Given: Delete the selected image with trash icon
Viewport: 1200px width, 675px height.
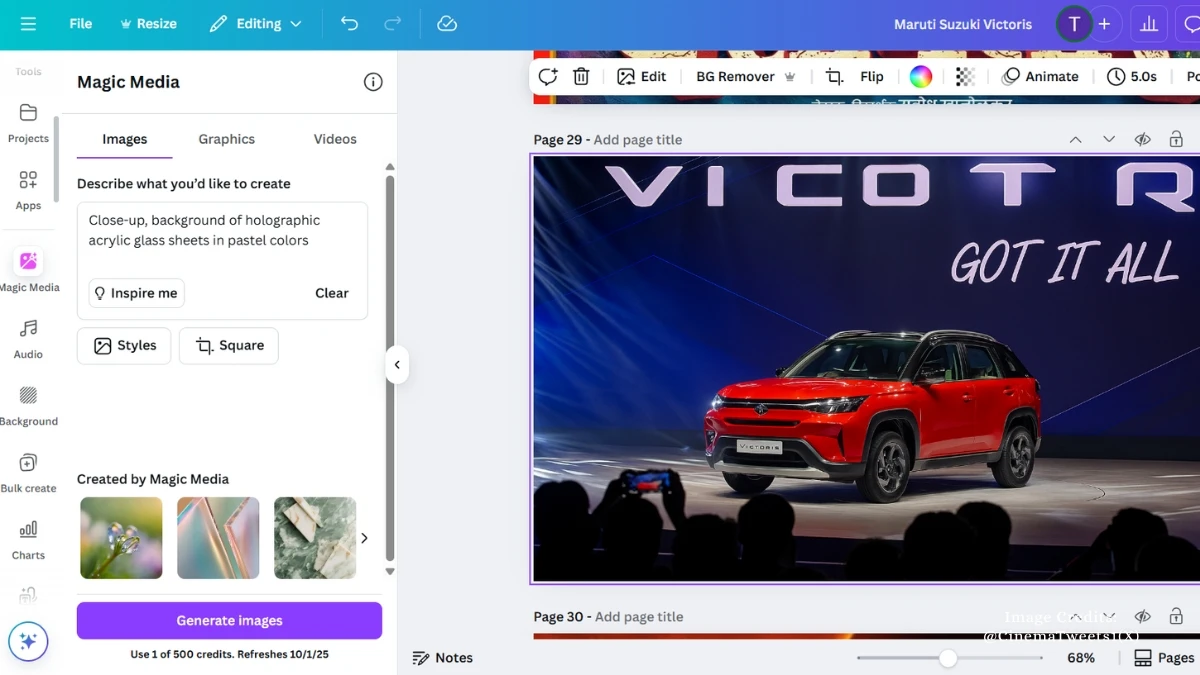Looking at the screenshot, I should click(581, 76).
